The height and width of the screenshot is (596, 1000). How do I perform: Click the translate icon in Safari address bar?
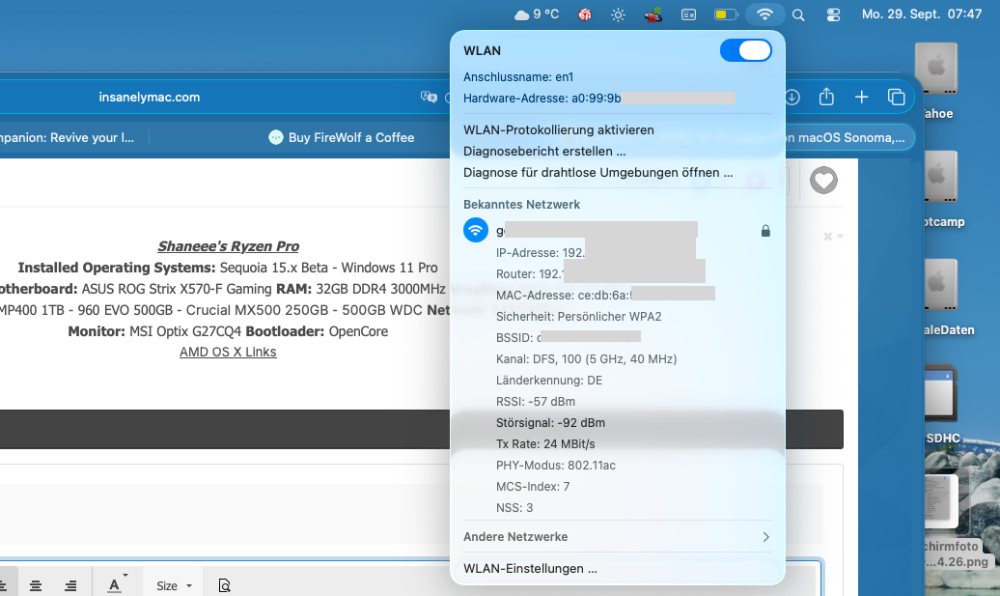[429, 98]
